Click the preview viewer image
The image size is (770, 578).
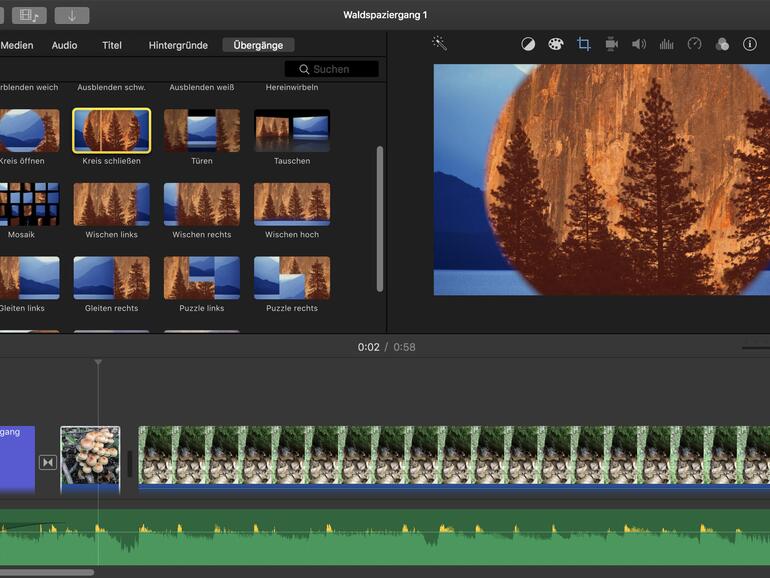[x=602, y=180]
